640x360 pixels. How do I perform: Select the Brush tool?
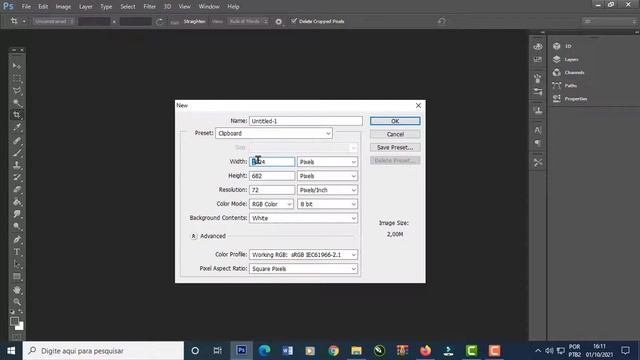(x=17, y=153)
